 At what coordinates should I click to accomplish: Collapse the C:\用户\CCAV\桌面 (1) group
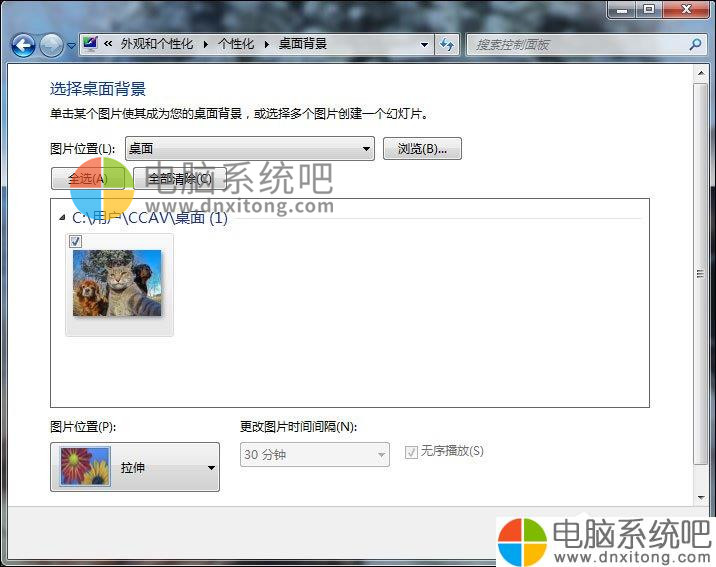pos(63,218)
